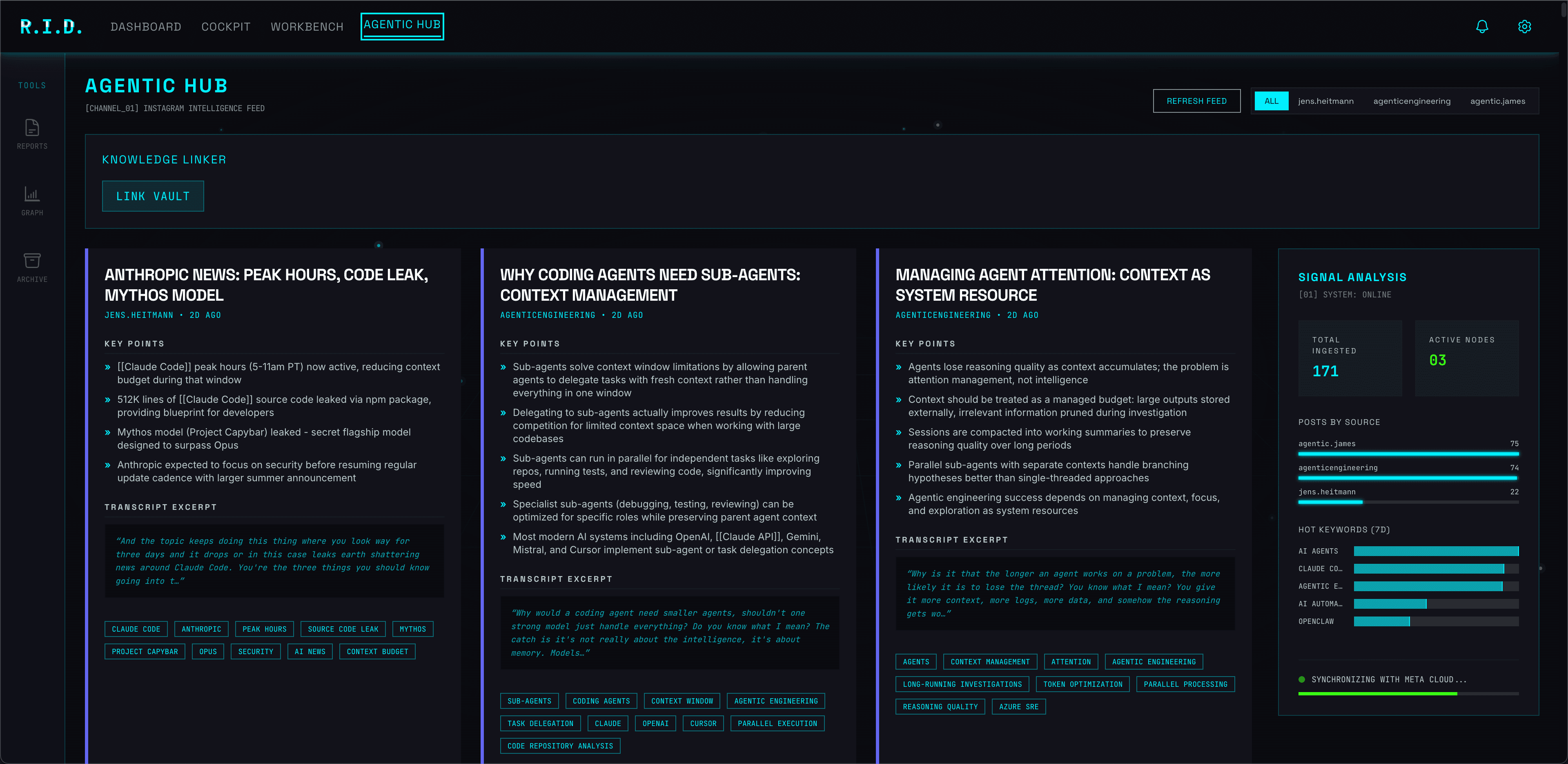Click the AI AGENTS hot keyword bar
Image resolution: width=1568 pixels, height=764 pixels.
(x=1437, y=551)
